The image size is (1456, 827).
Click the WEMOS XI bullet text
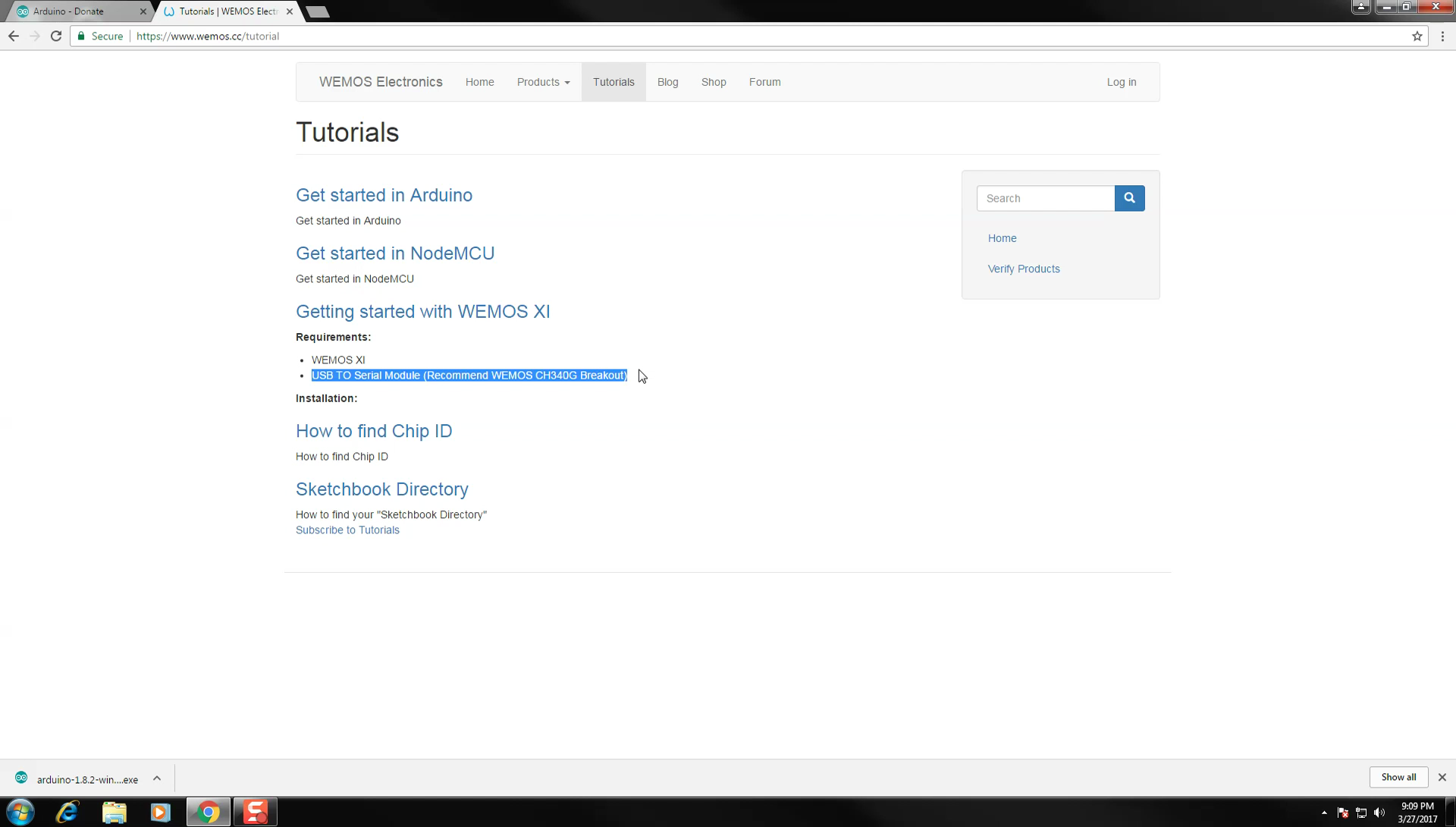tap(338, 360)
